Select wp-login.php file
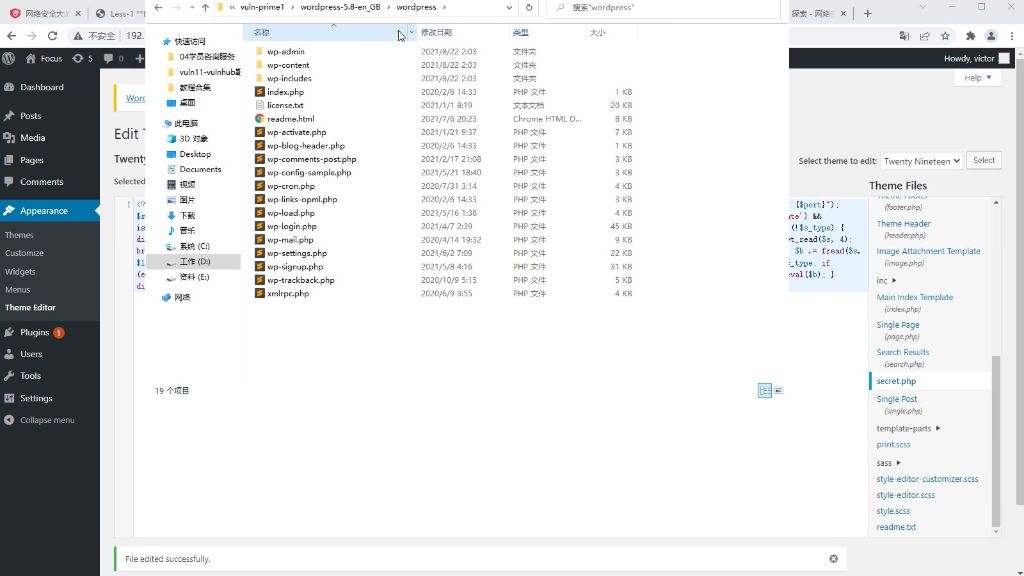The image size is (1024, 576). [291, 226]
